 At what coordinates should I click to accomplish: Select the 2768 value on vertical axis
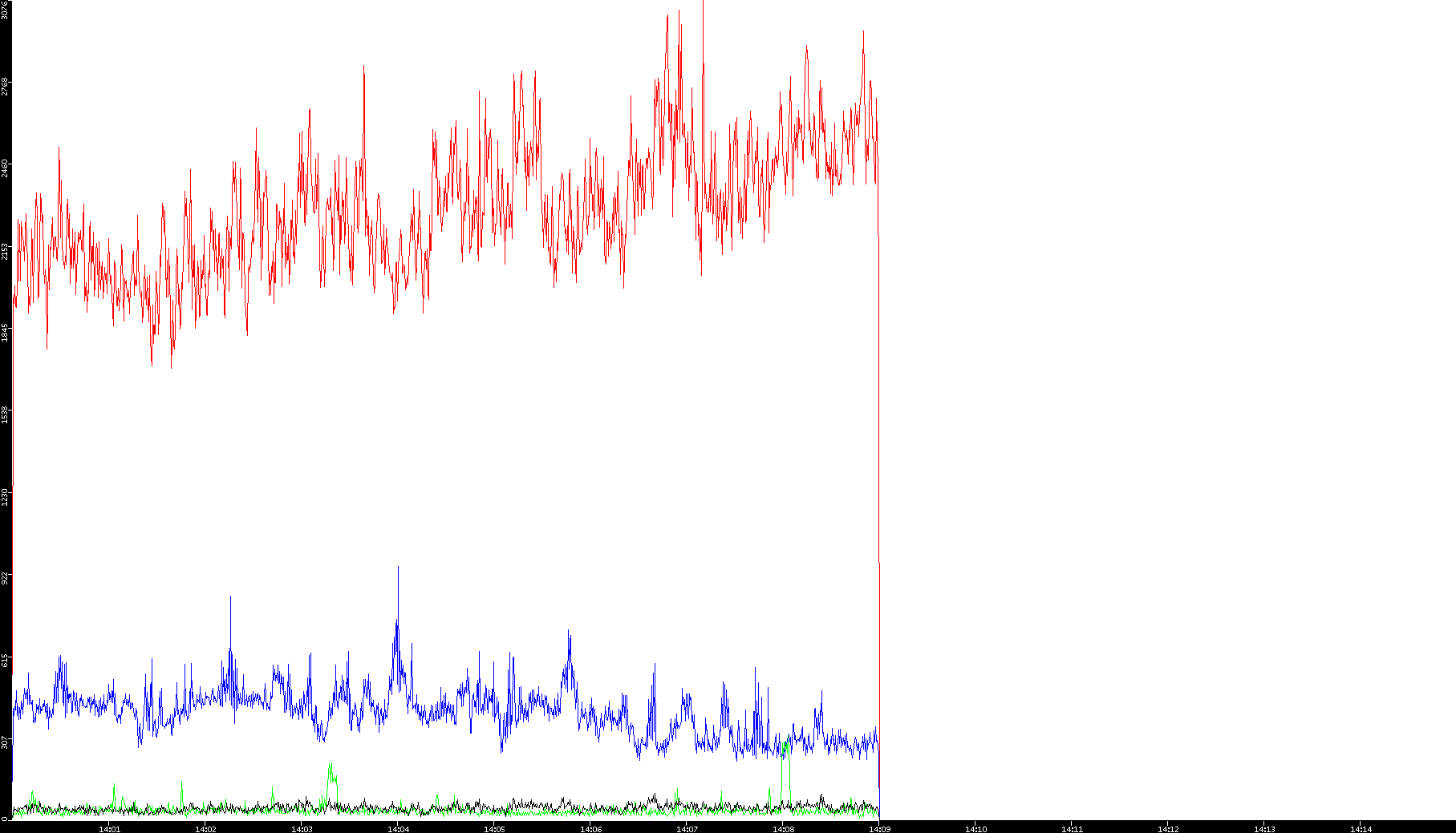coord(5,87)
